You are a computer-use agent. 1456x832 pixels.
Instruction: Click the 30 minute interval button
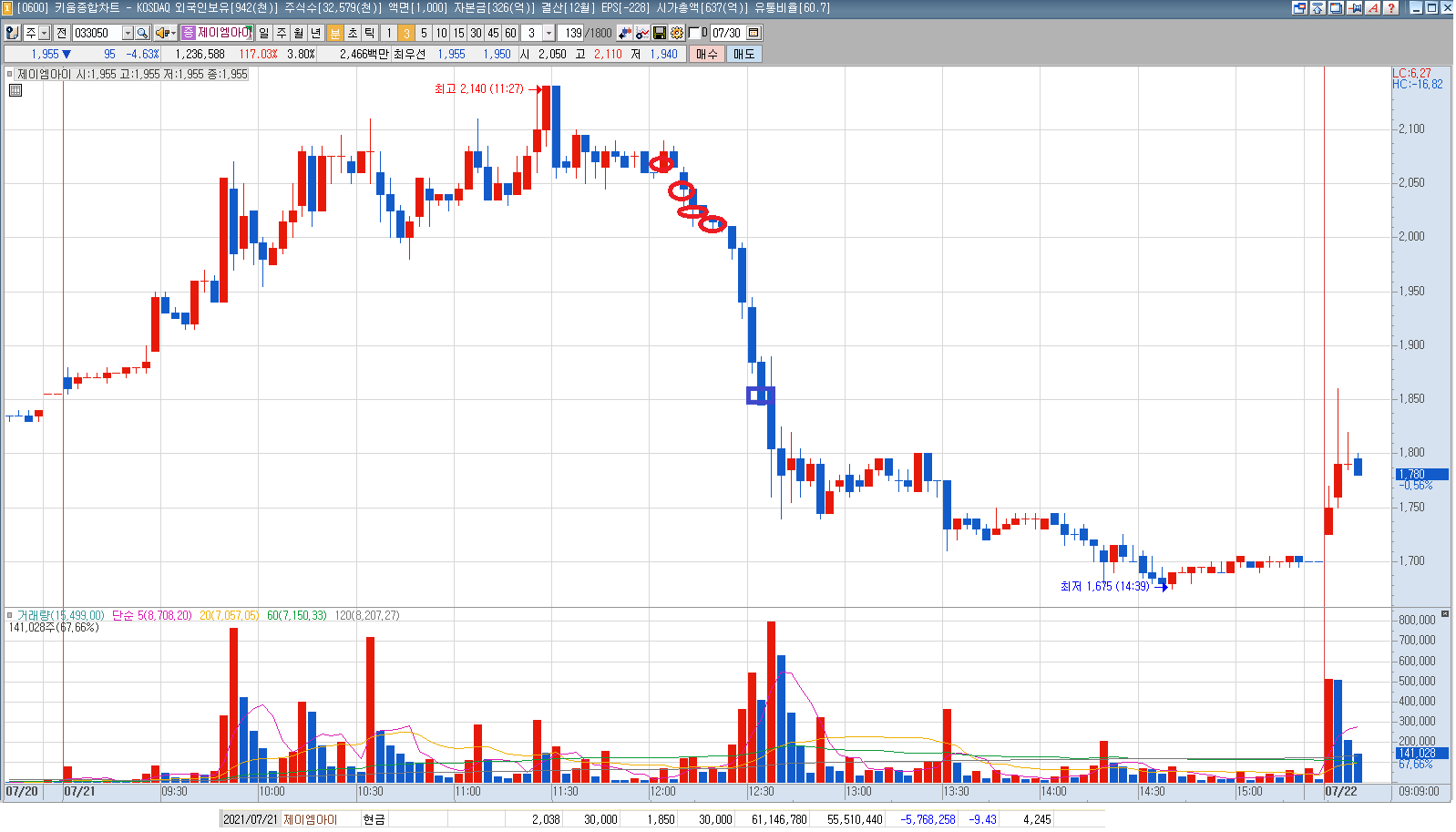[x=476, y=33]
